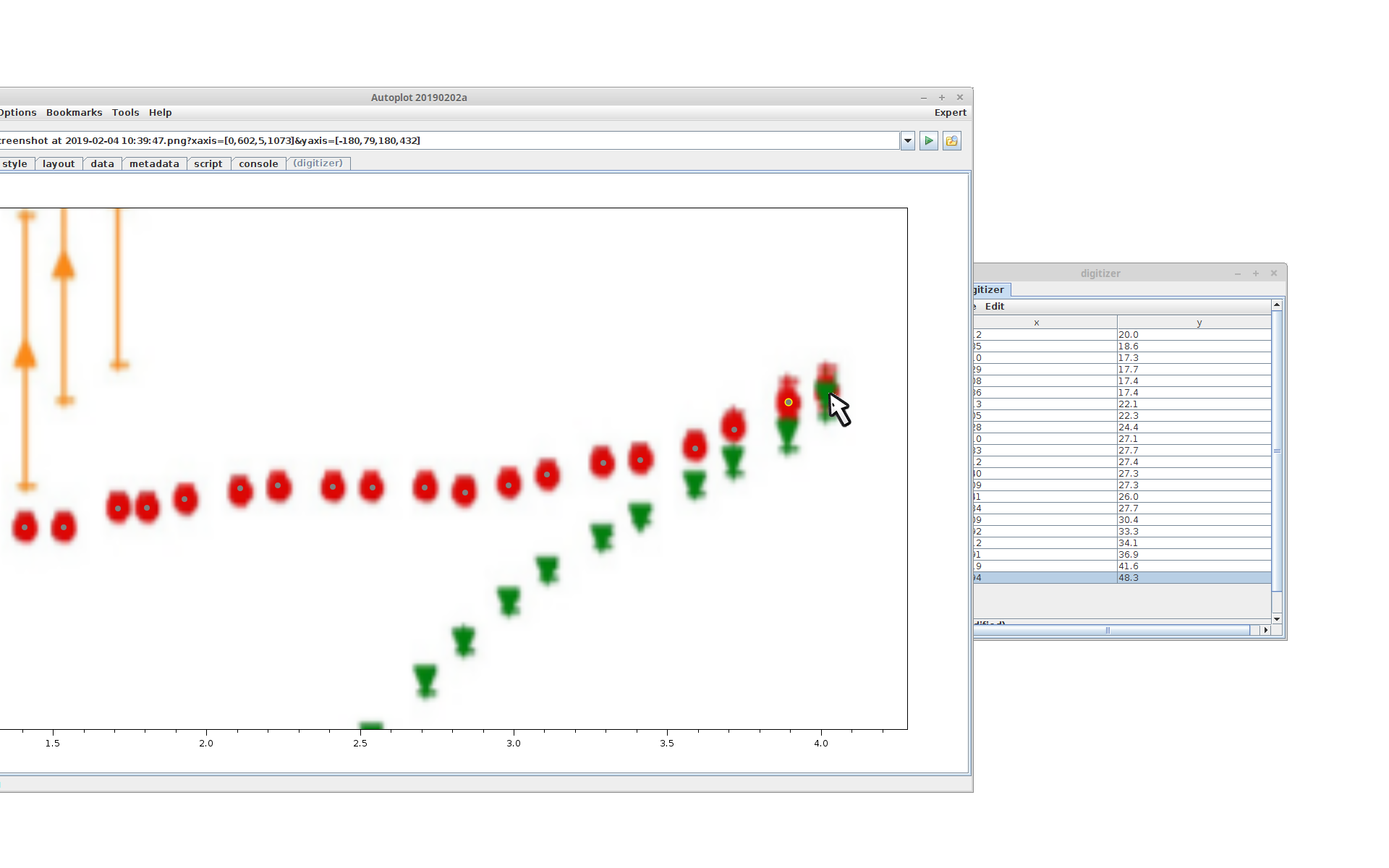Click the digitizer table scroll up arrow
This screenshot has width=1389, height=868.
(1277, 305)
